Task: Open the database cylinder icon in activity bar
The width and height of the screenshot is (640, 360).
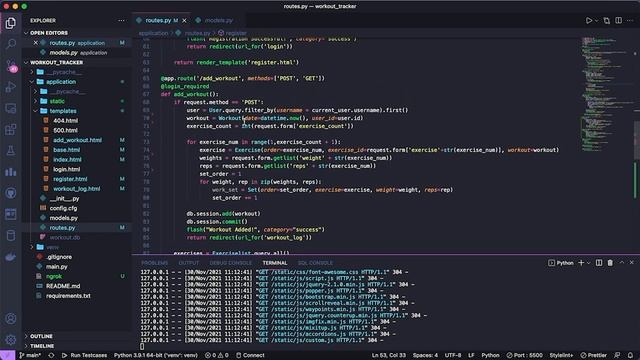Action: coord(11,236)
